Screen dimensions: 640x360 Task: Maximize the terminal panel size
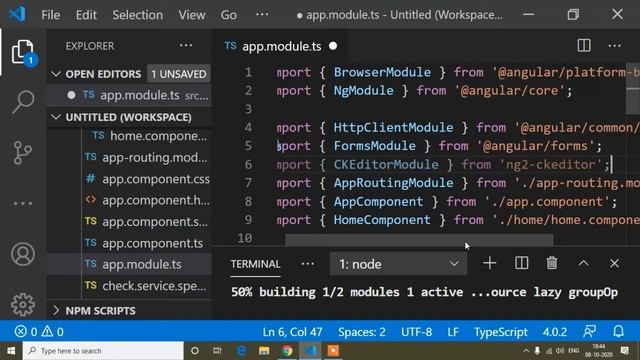click(583, 264)
